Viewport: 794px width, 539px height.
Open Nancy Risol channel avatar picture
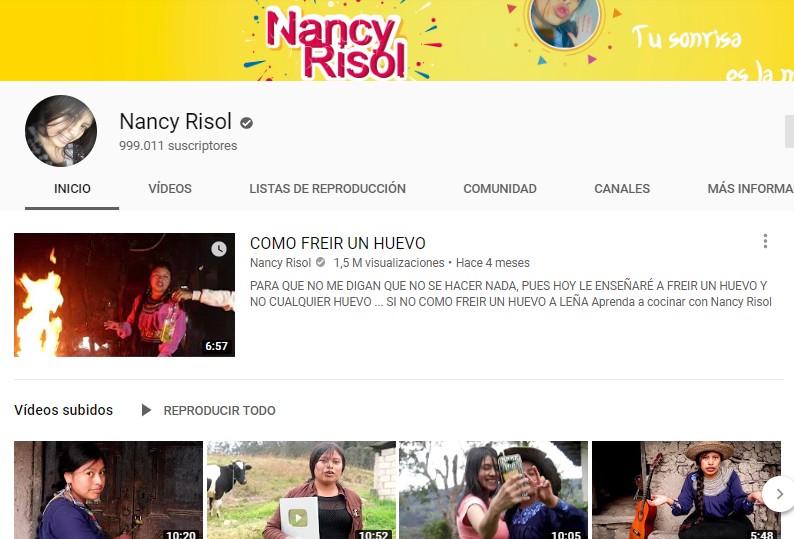click(x=61, y=131)
